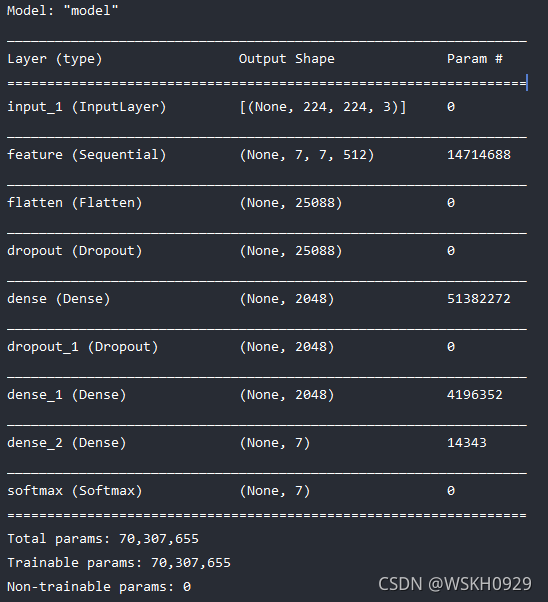Click the flatten row's param value 0
Screen dimensions: 548x602
click(451, 203)
